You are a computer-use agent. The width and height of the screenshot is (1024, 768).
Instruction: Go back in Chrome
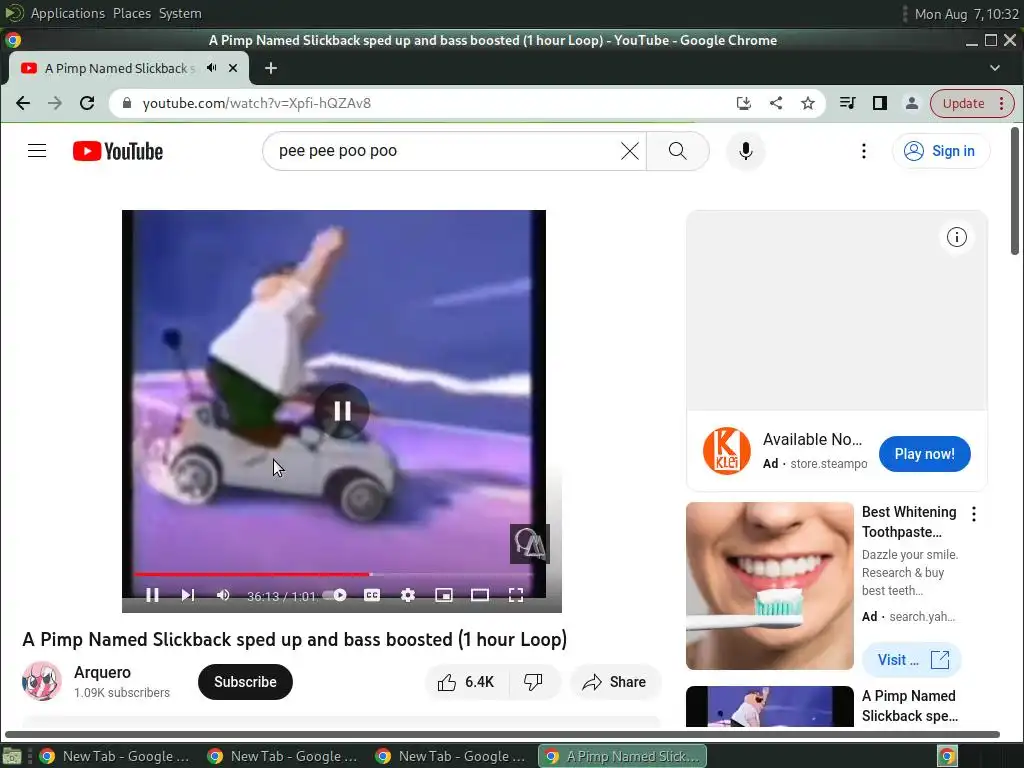23,103
